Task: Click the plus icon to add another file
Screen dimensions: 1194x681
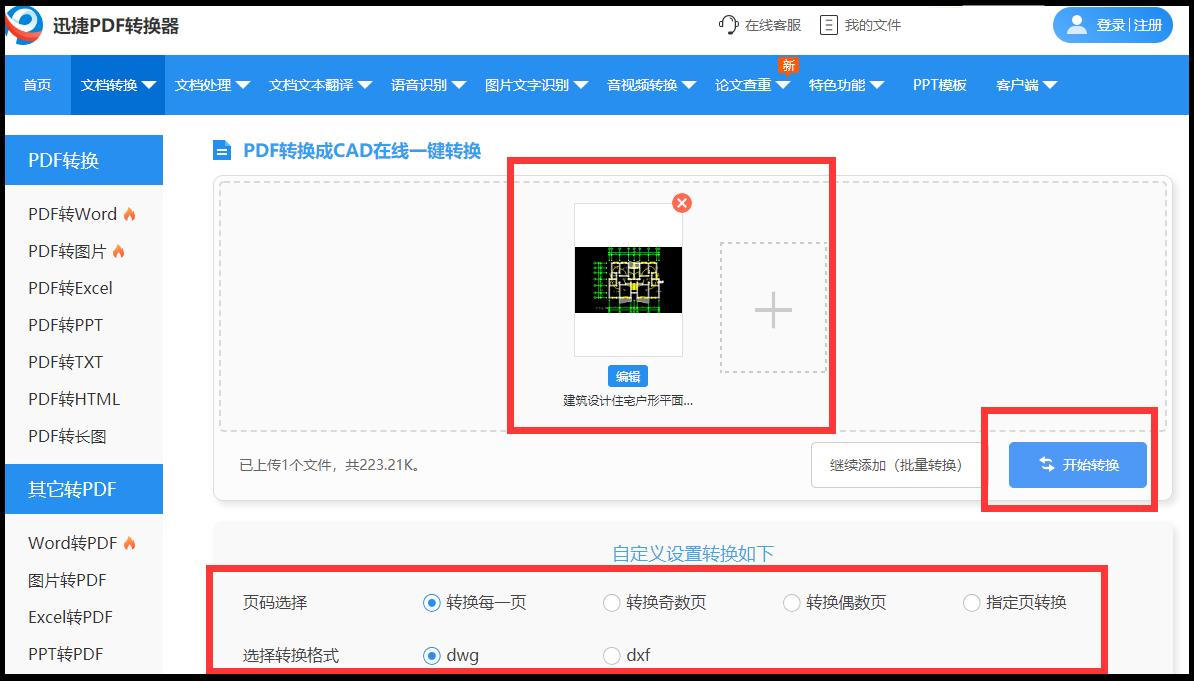Action: tap(771, 311)
